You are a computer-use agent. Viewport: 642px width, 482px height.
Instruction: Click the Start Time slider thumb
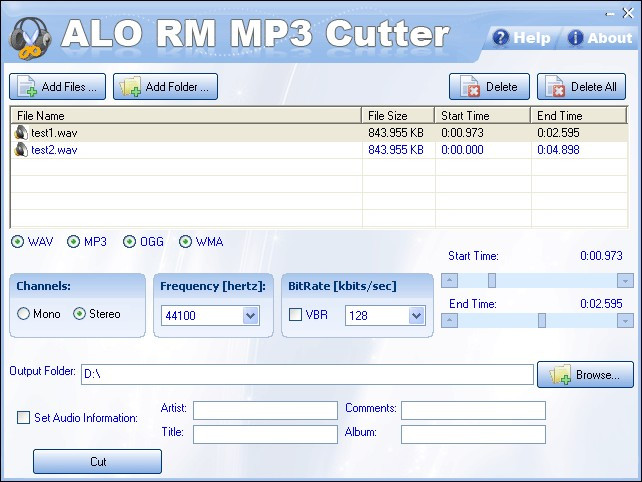pyautogui.click(x=492, y=281)
